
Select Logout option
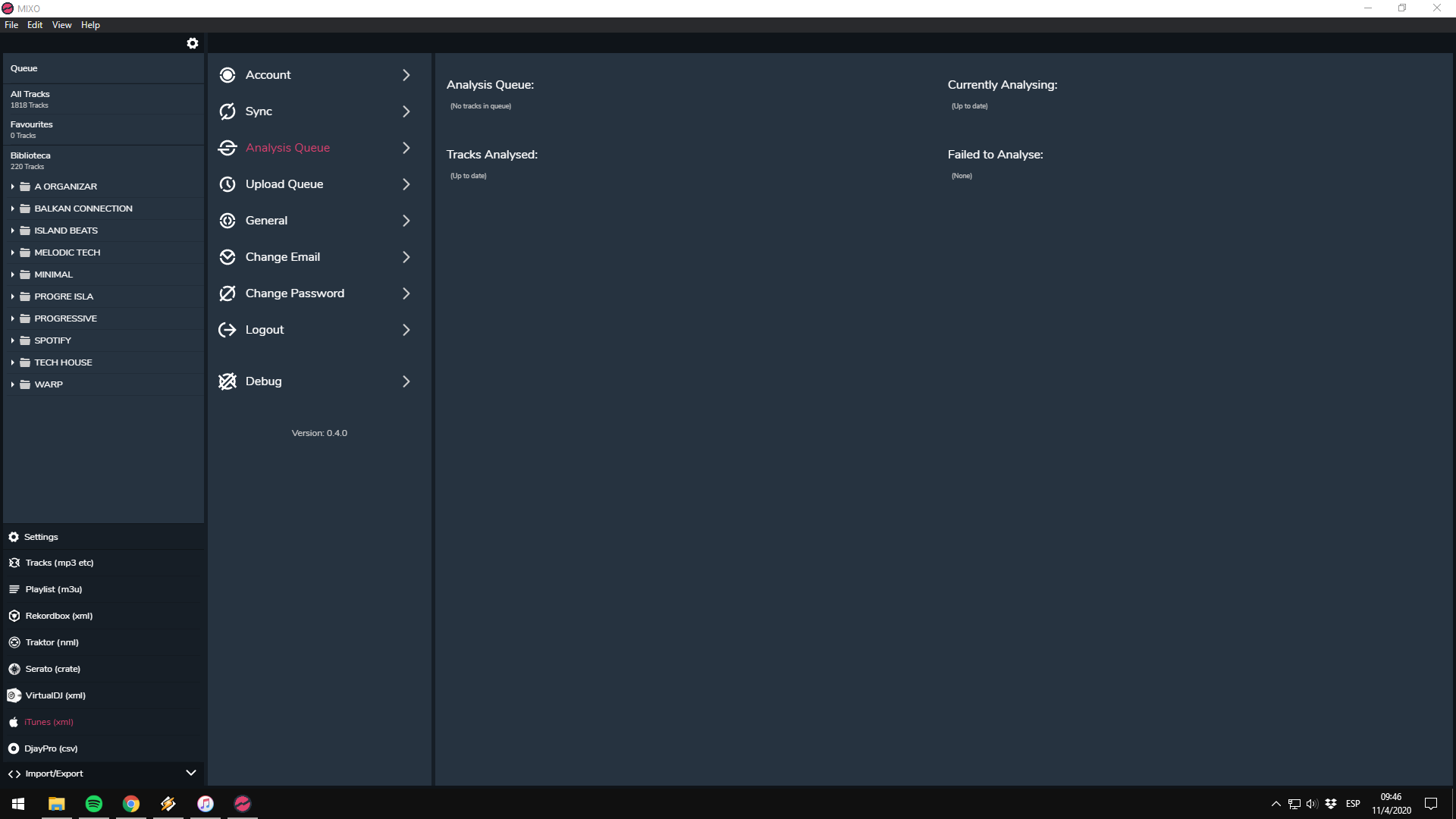click(318, 330)
